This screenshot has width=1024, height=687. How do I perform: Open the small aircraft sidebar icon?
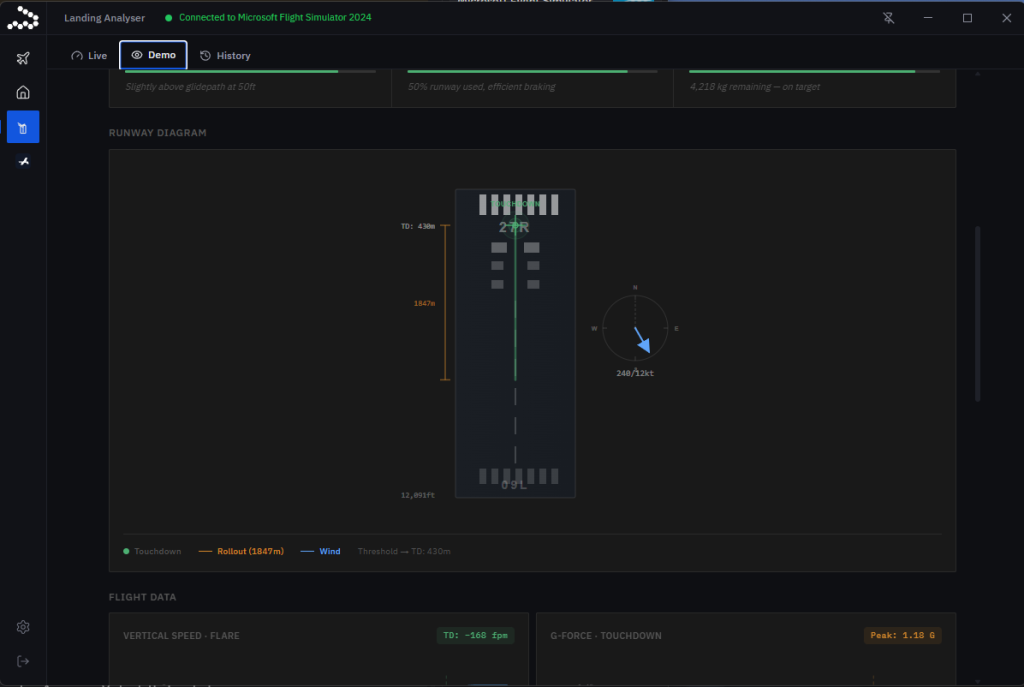(x=23, y=161)
